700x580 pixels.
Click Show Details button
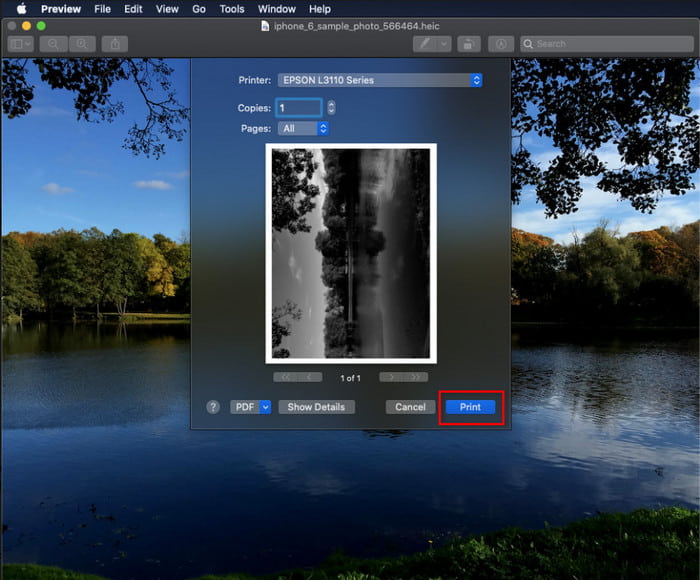pyautogui.click(x=316, y=407)
